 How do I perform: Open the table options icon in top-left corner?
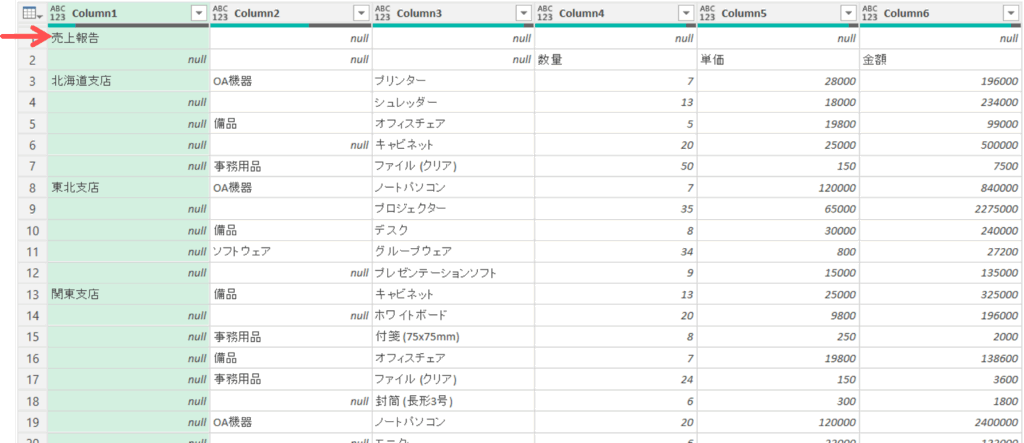pyautogui.click(x=30, y=13)
